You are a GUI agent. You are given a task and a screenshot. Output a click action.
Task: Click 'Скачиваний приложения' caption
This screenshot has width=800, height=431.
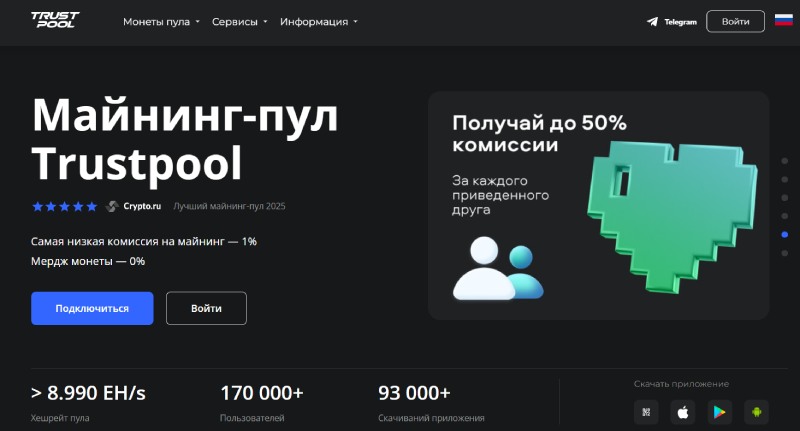[431, 418]
